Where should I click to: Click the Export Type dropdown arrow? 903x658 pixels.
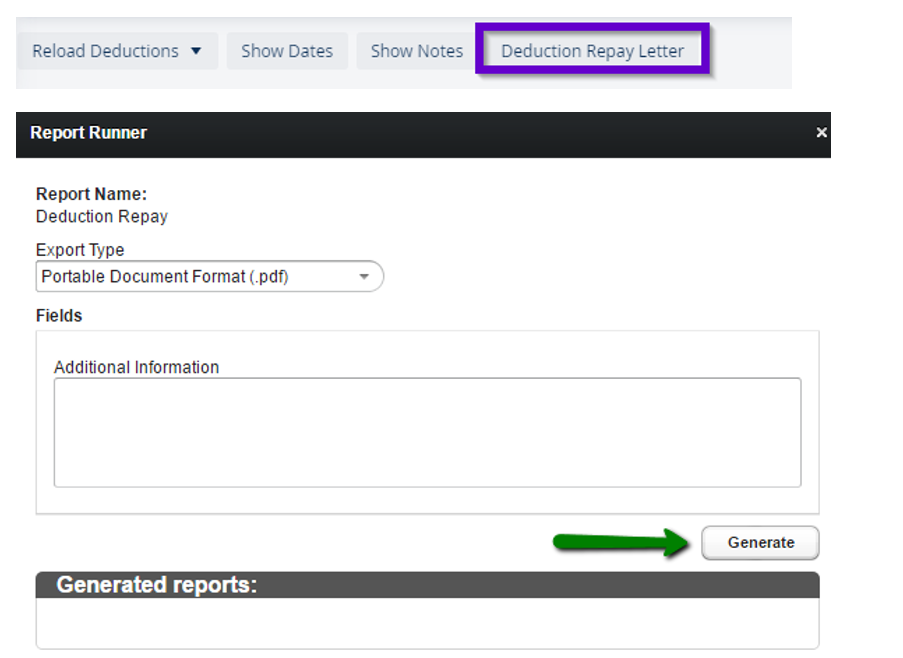tap(364, 277)
